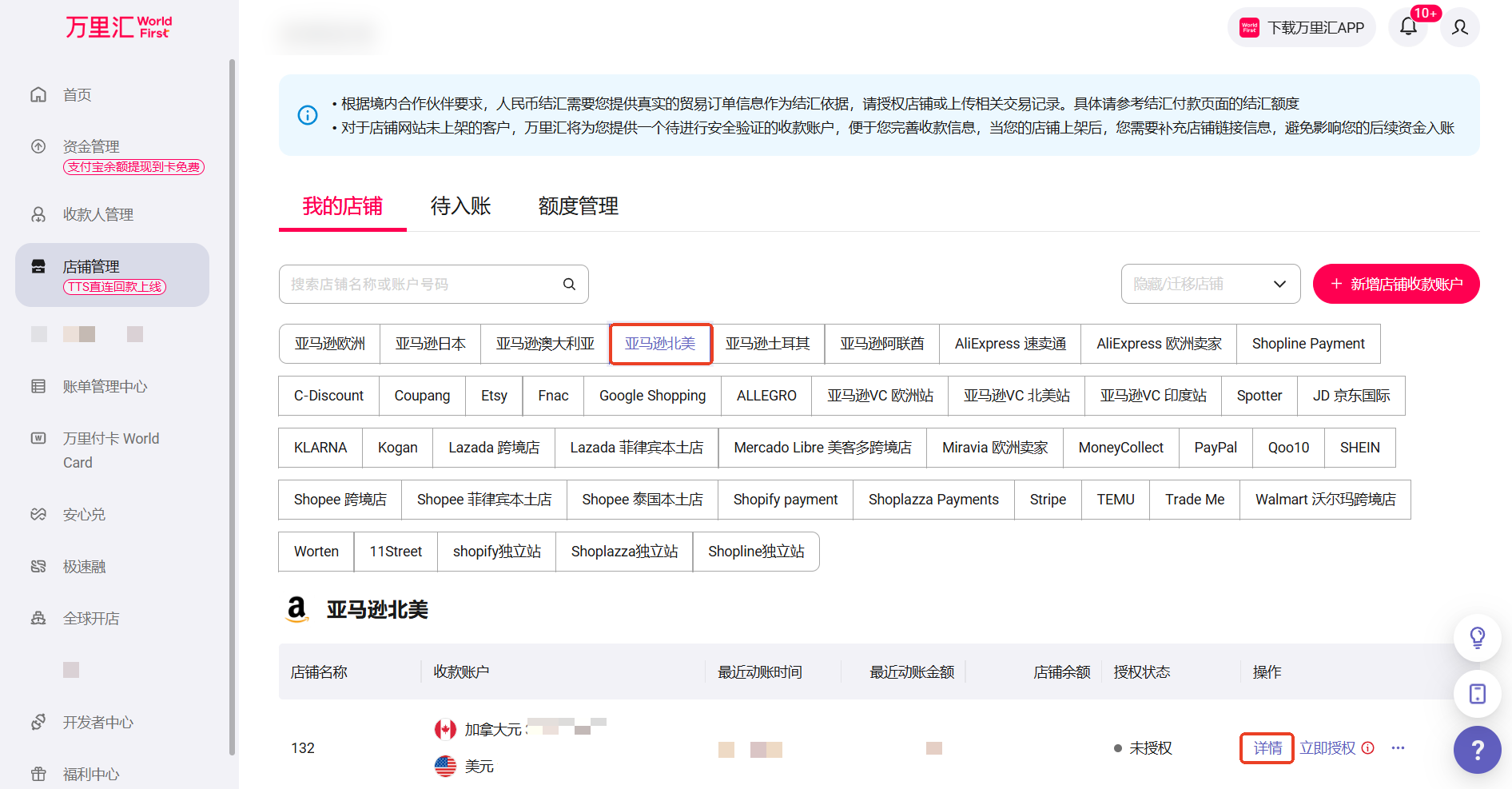Open 账单管理中心 in the sidebar
This screenshot has width=1512, height=789.
105,387
